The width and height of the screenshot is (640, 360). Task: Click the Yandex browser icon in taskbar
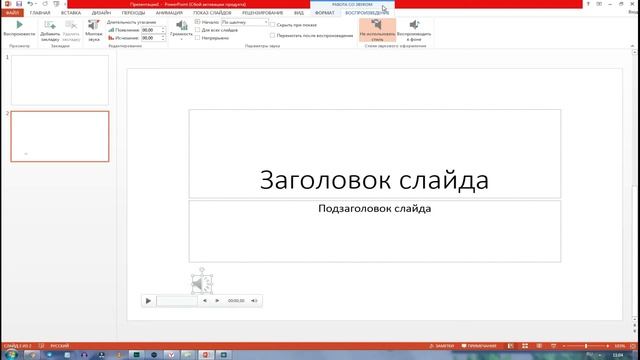click(x=171, y=355)
